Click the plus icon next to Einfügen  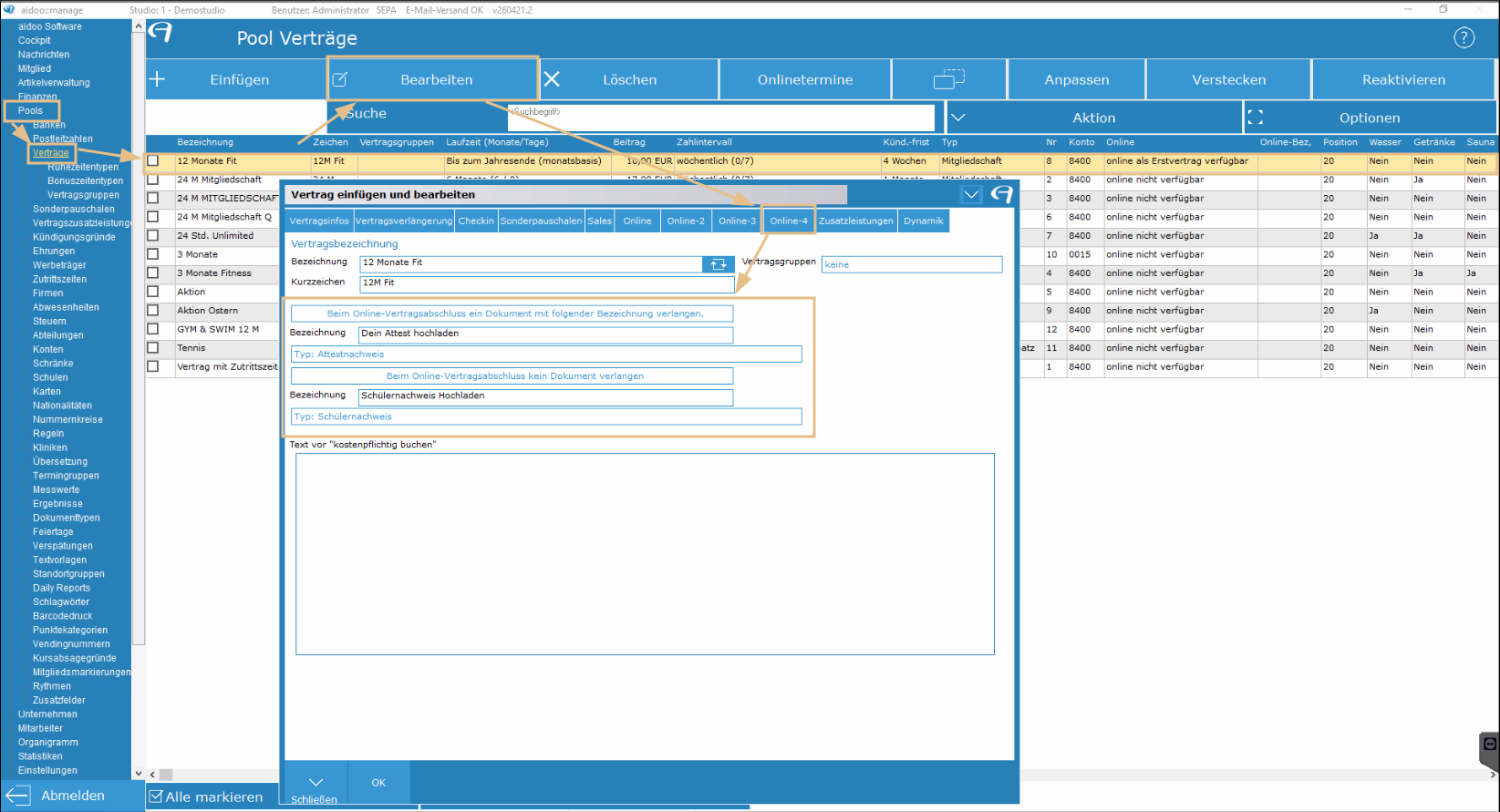coord(158,79)
